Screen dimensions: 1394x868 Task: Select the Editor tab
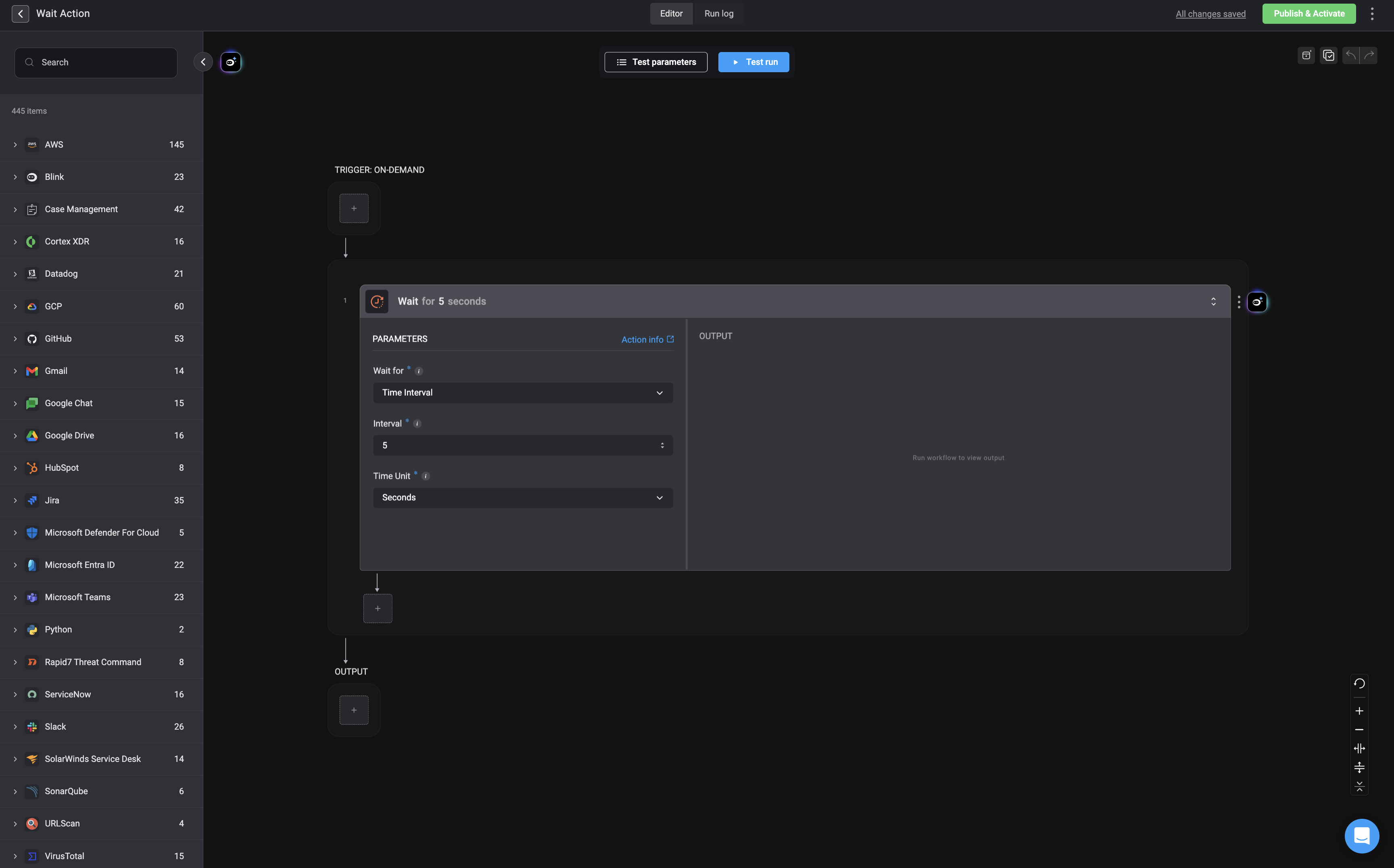(x=671, y=14)
